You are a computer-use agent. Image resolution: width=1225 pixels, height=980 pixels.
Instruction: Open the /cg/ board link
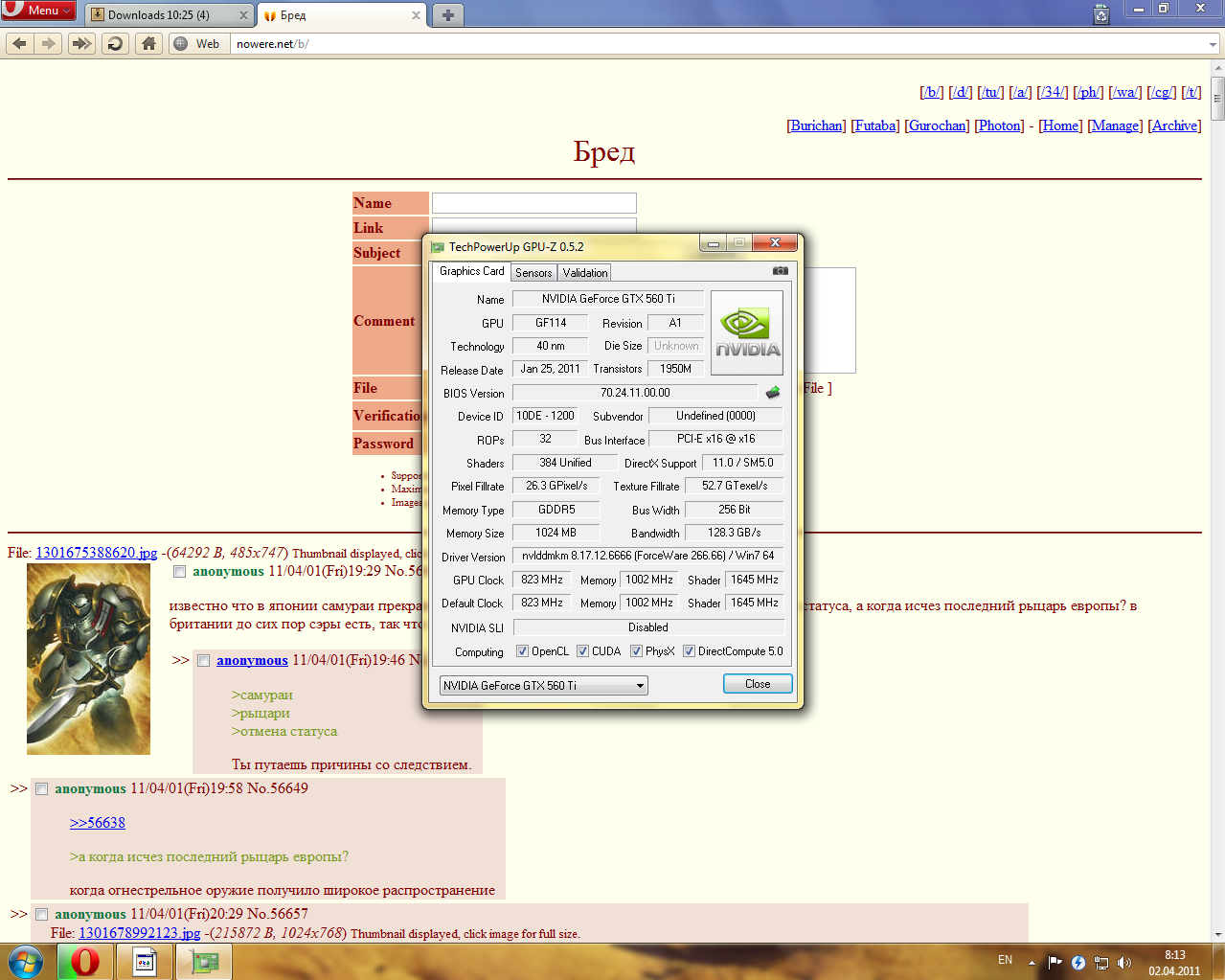(1162, 92)
